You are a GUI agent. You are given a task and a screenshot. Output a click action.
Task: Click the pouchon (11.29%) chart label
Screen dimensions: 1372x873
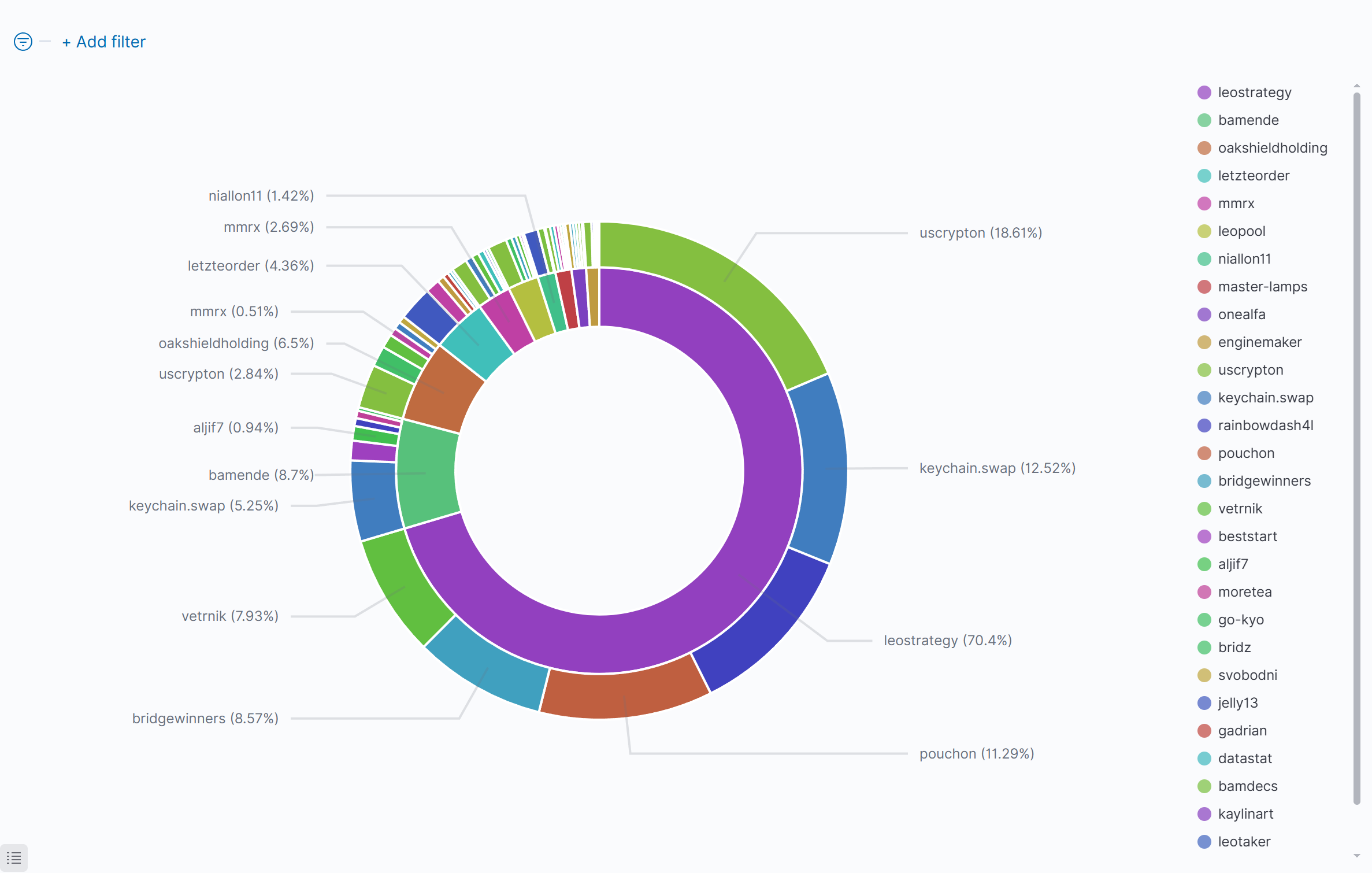pos(976,754)
